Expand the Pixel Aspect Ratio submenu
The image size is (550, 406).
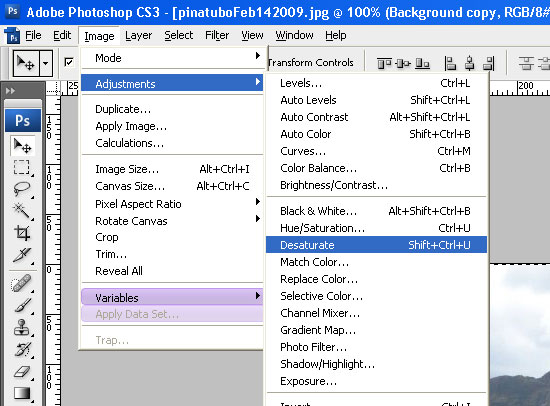173,204
